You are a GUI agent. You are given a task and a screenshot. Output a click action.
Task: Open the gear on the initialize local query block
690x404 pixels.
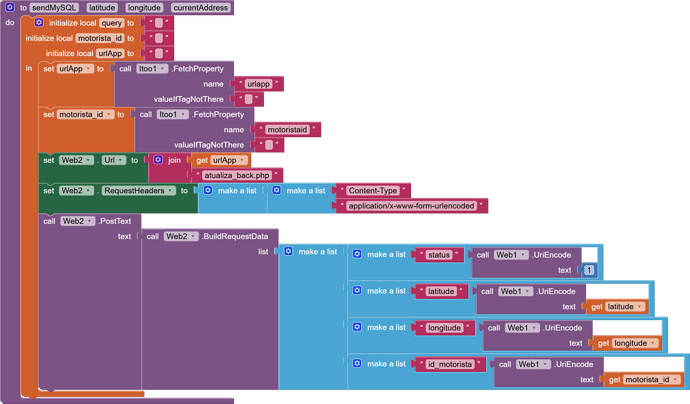point(39,22)
